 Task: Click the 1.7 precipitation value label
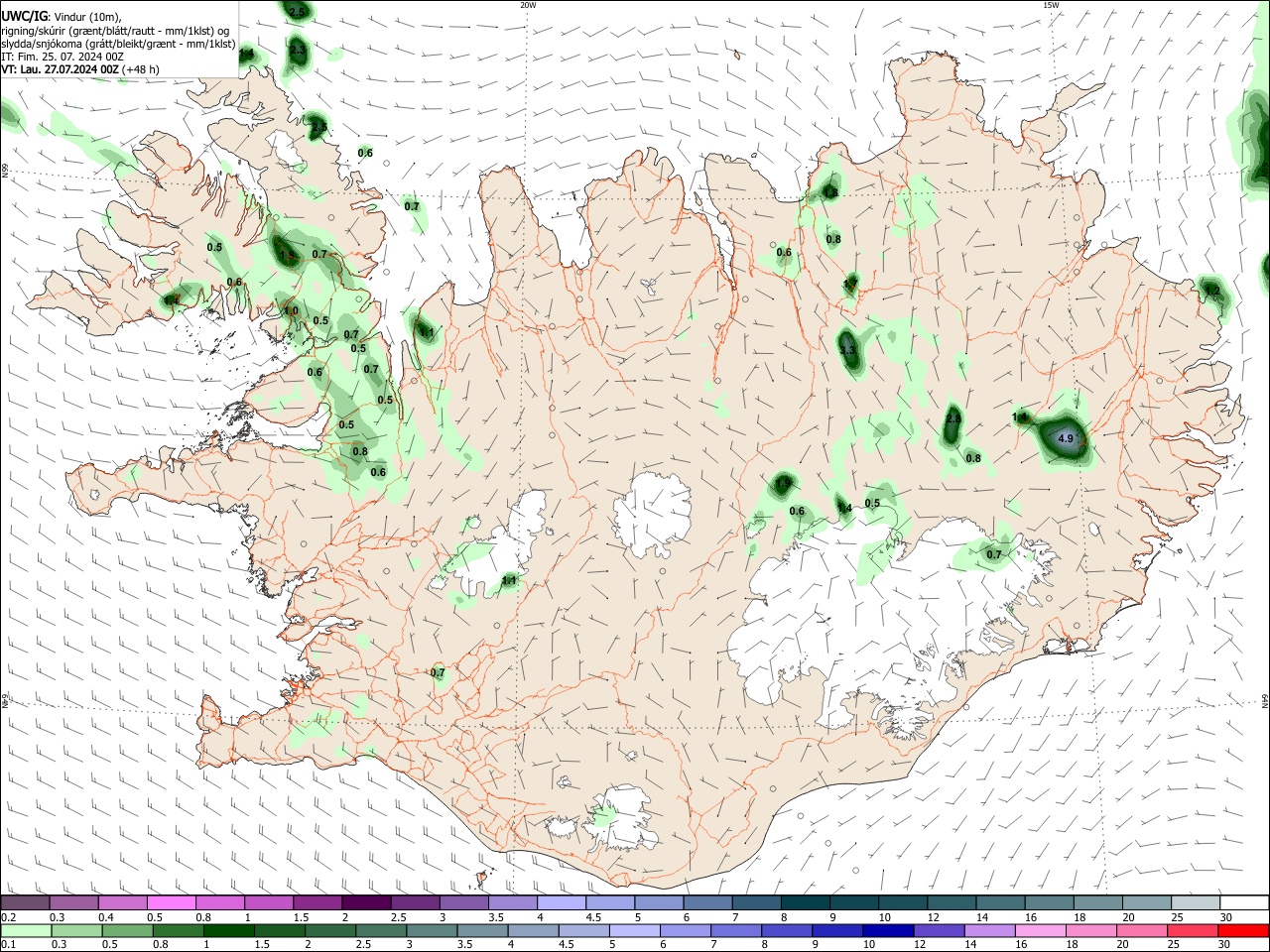coord(850,285)
